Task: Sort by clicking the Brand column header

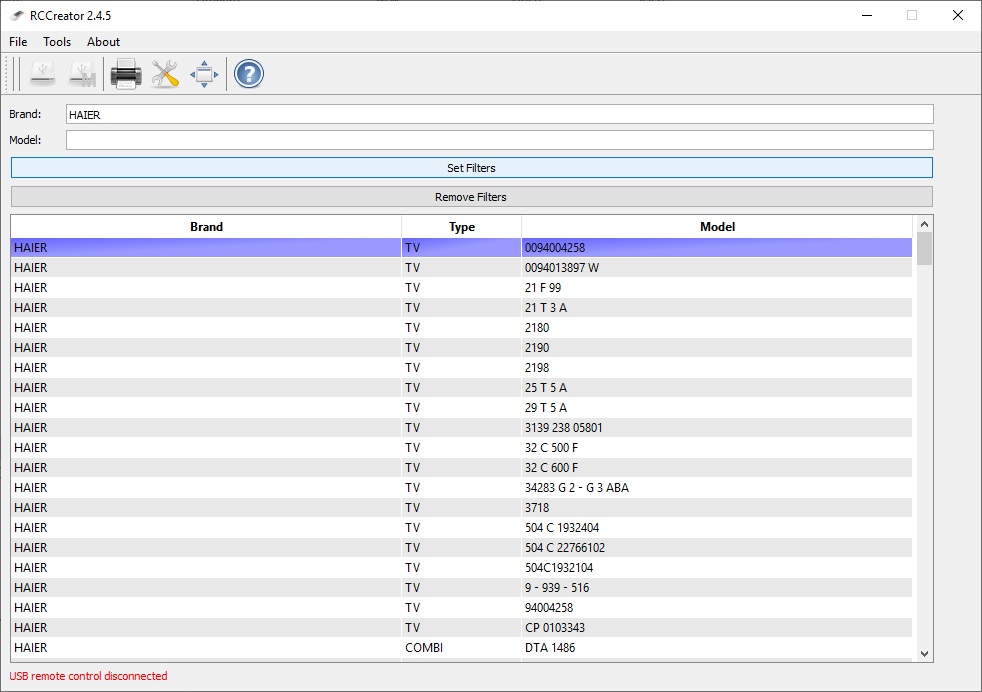Action: (205, 226)
